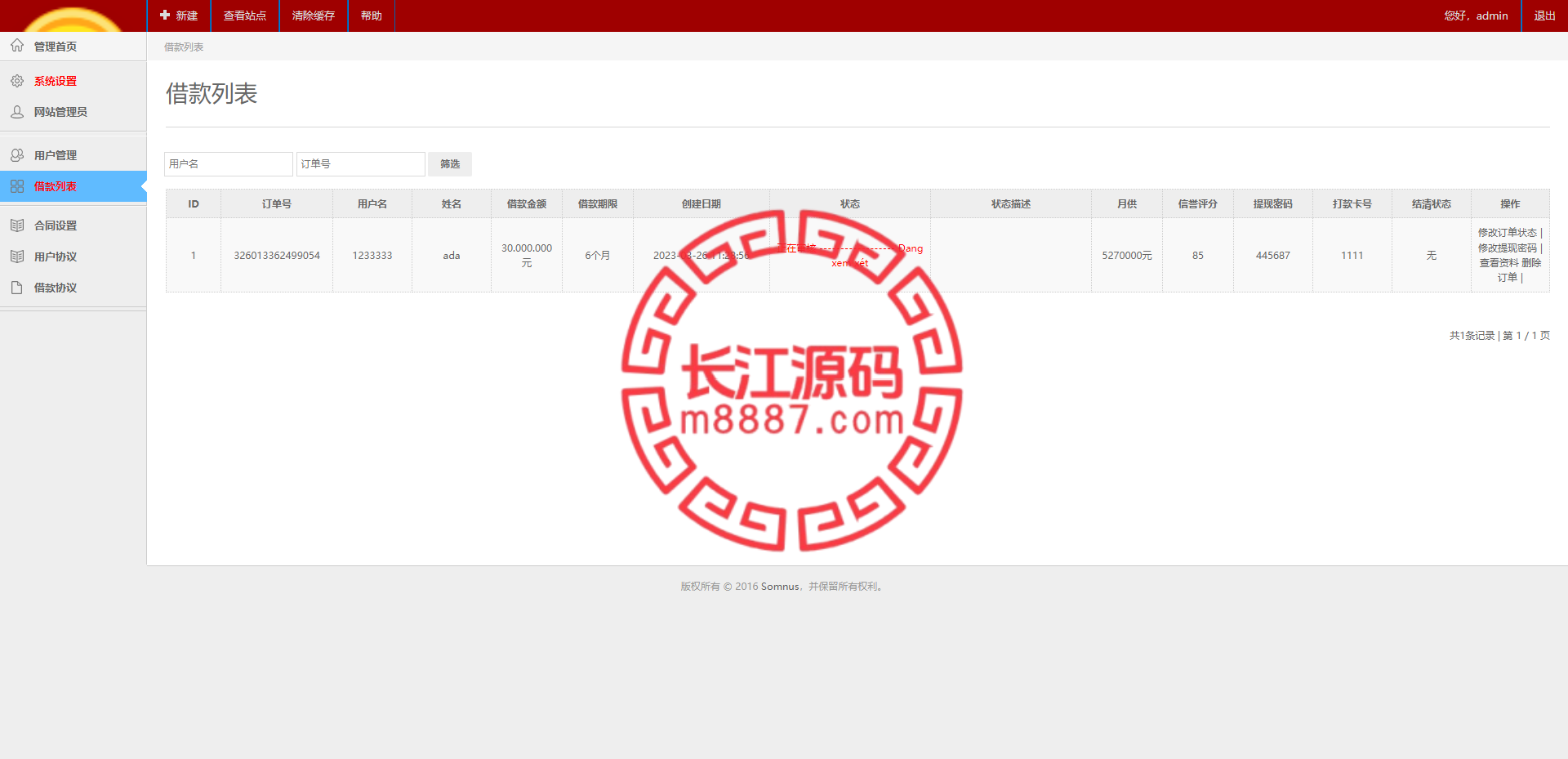Click the 筛选 filter button
The width and height of the screenshot is (1568, 759).
[x=450, y=164]
